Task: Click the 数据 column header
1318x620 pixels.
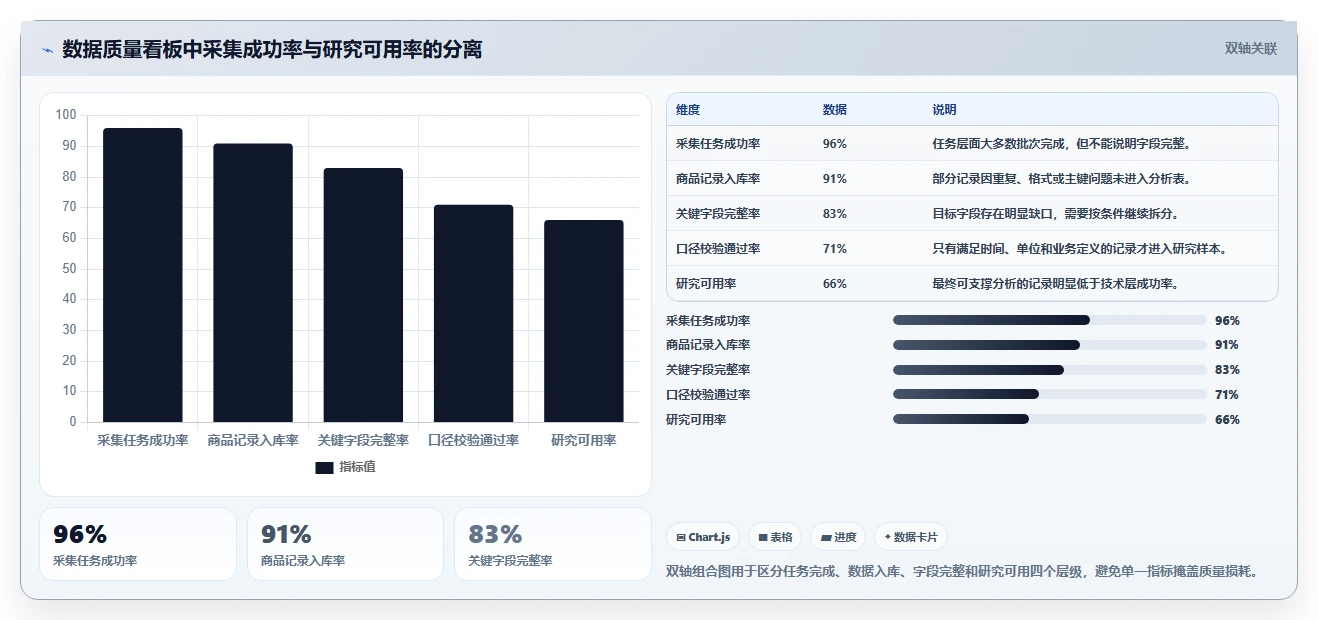Action: (835, 109)
